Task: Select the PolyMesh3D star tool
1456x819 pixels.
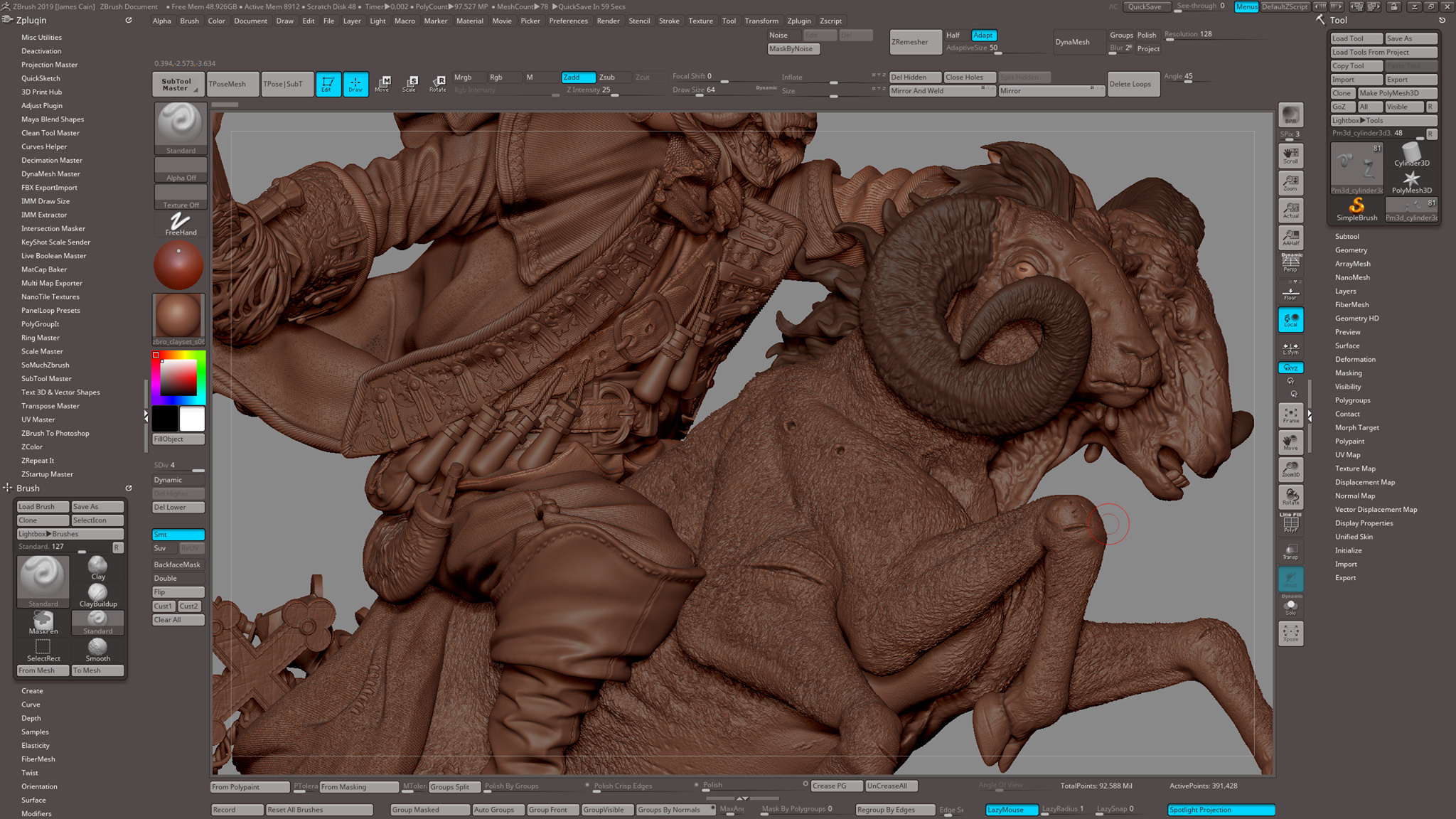Action: (x=1411, y=182)
